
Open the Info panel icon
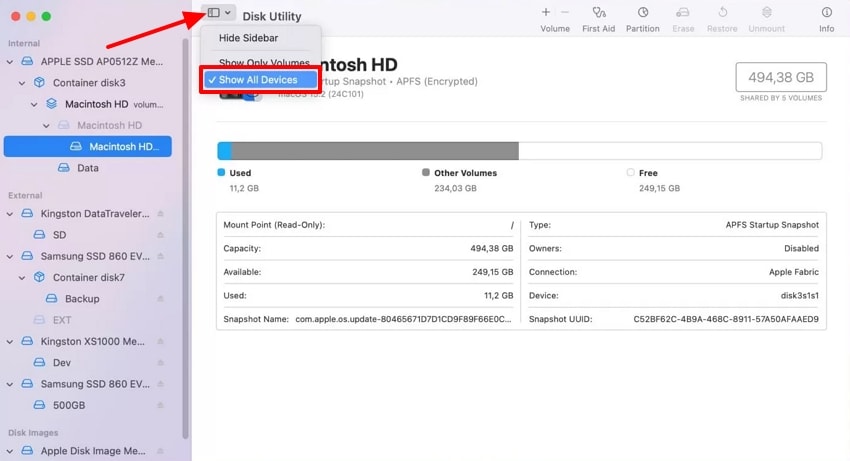[826, 12]
